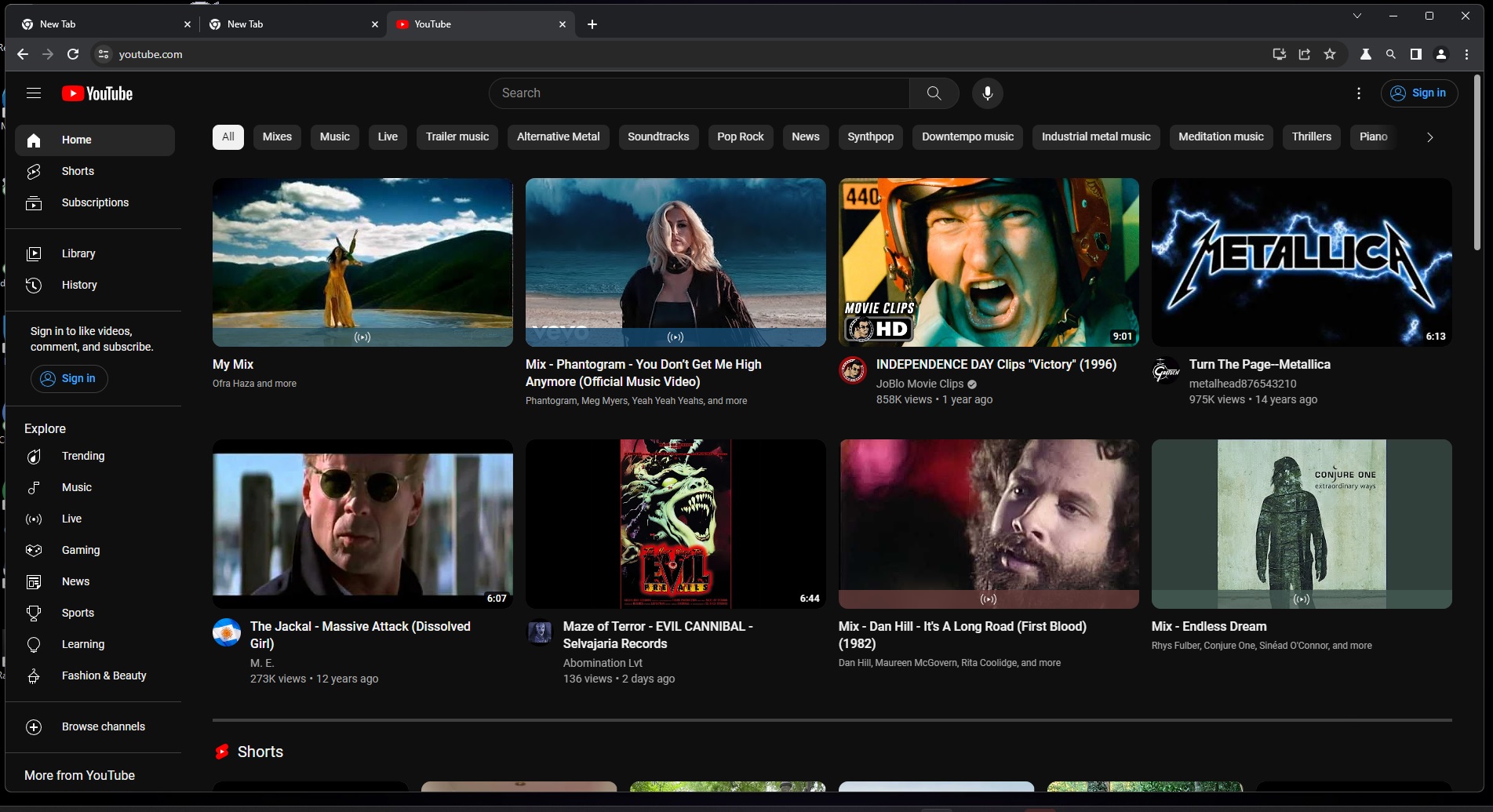Click Browse channels plus icon
Viewport: 1493px width, 812px height.
(34, 726)
